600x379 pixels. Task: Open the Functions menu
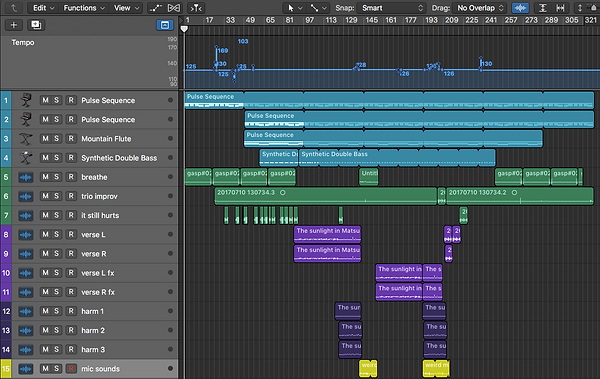pos(84,8)
